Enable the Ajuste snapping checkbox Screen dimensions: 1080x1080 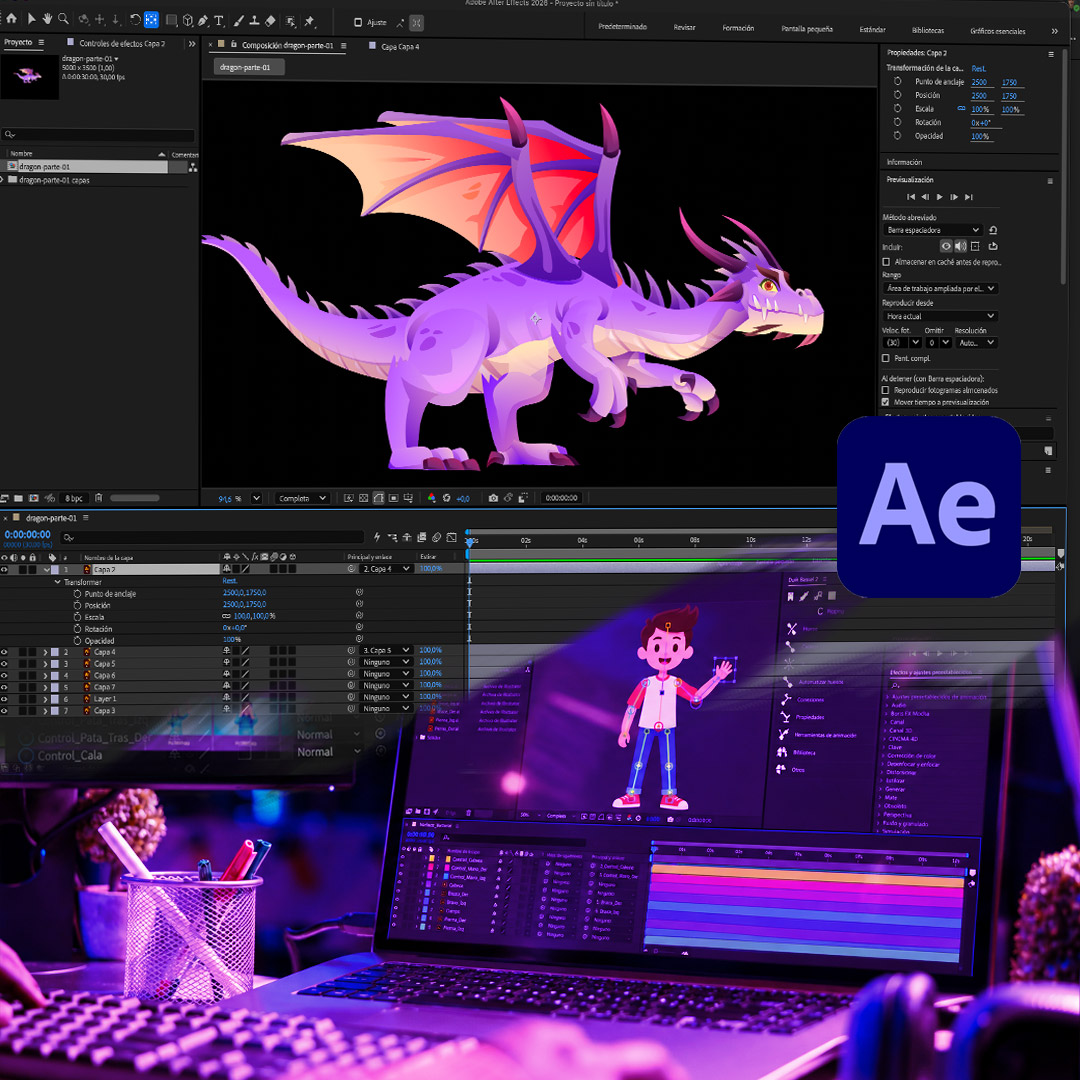357,23
